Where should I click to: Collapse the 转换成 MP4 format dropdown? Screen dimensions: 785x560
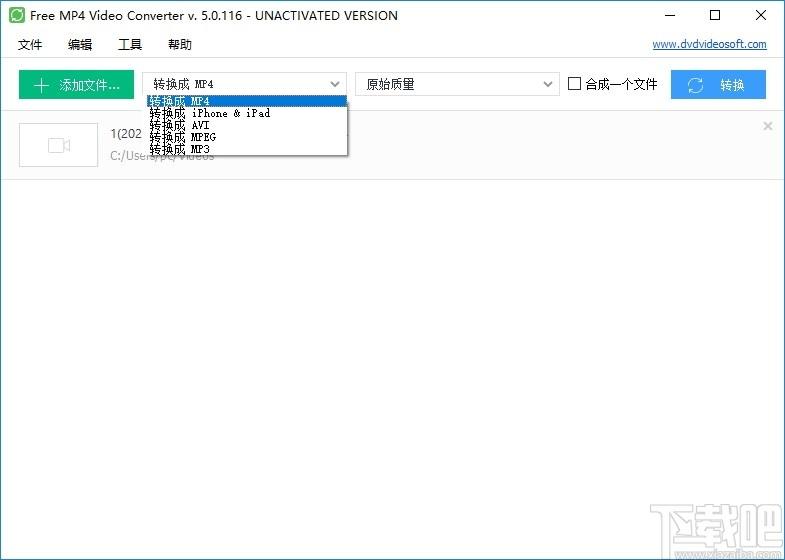(x=244, y=84)
